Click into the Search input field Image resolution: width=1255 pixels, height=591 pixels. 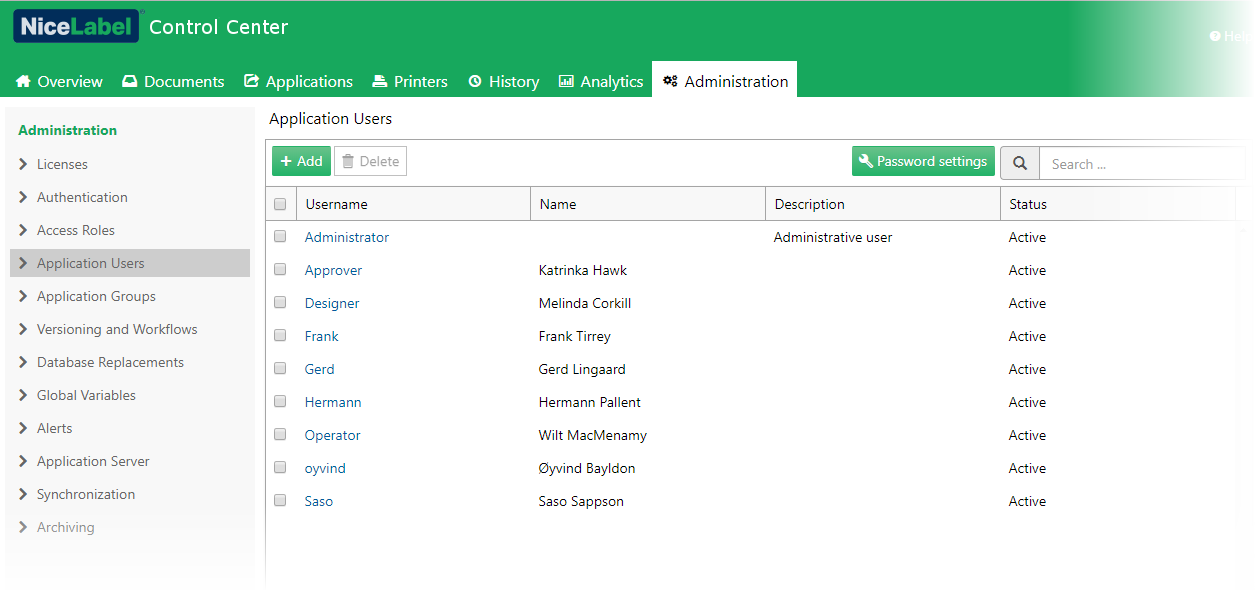(1140, 164)
